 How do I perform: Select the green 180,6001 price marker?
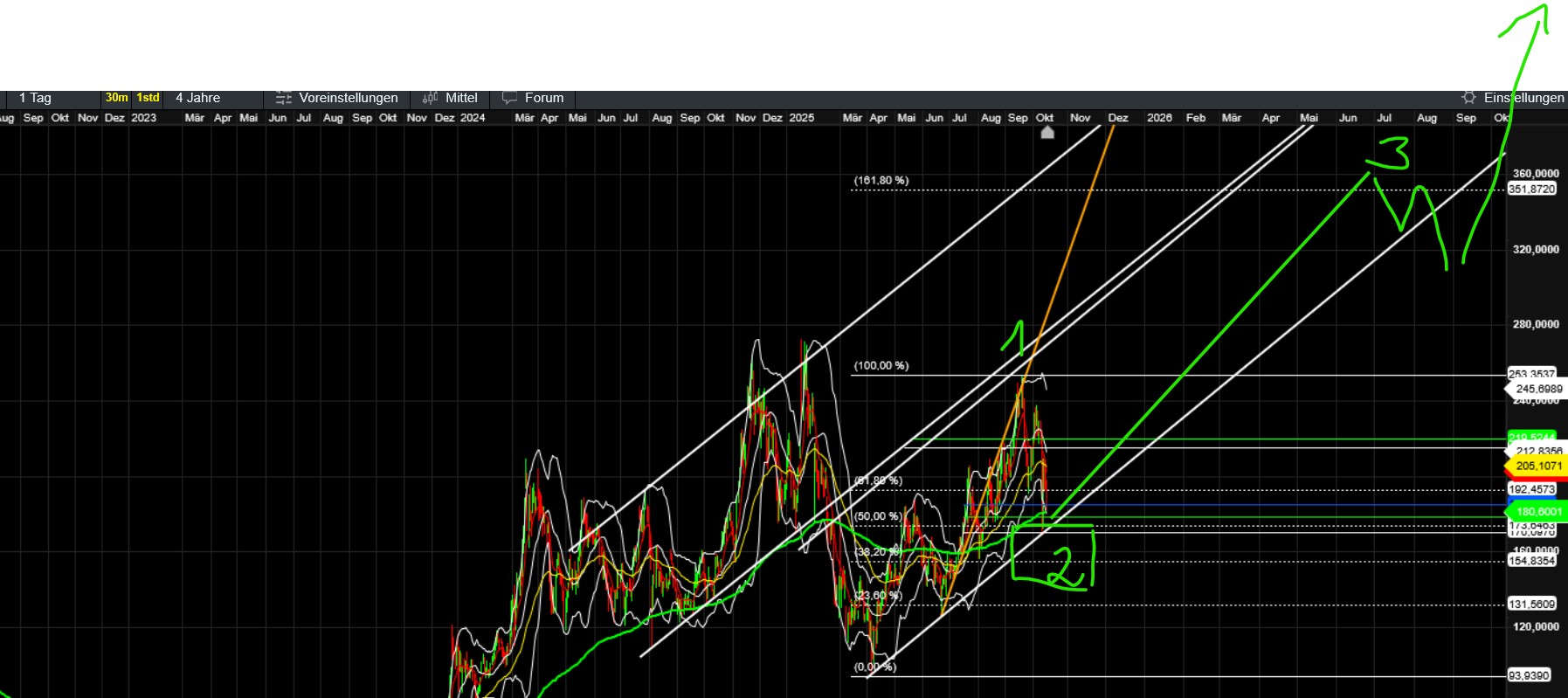coord(1537,512)
